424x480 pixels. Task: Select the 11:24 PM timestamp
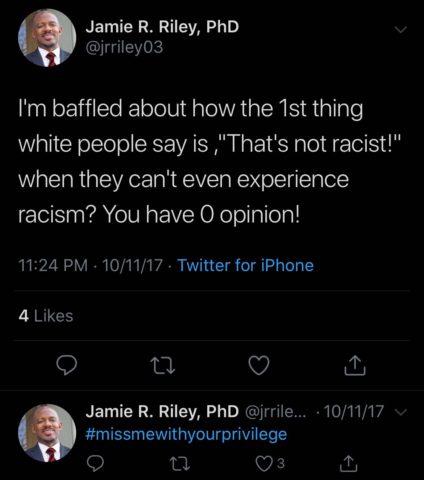pos(53,265)
